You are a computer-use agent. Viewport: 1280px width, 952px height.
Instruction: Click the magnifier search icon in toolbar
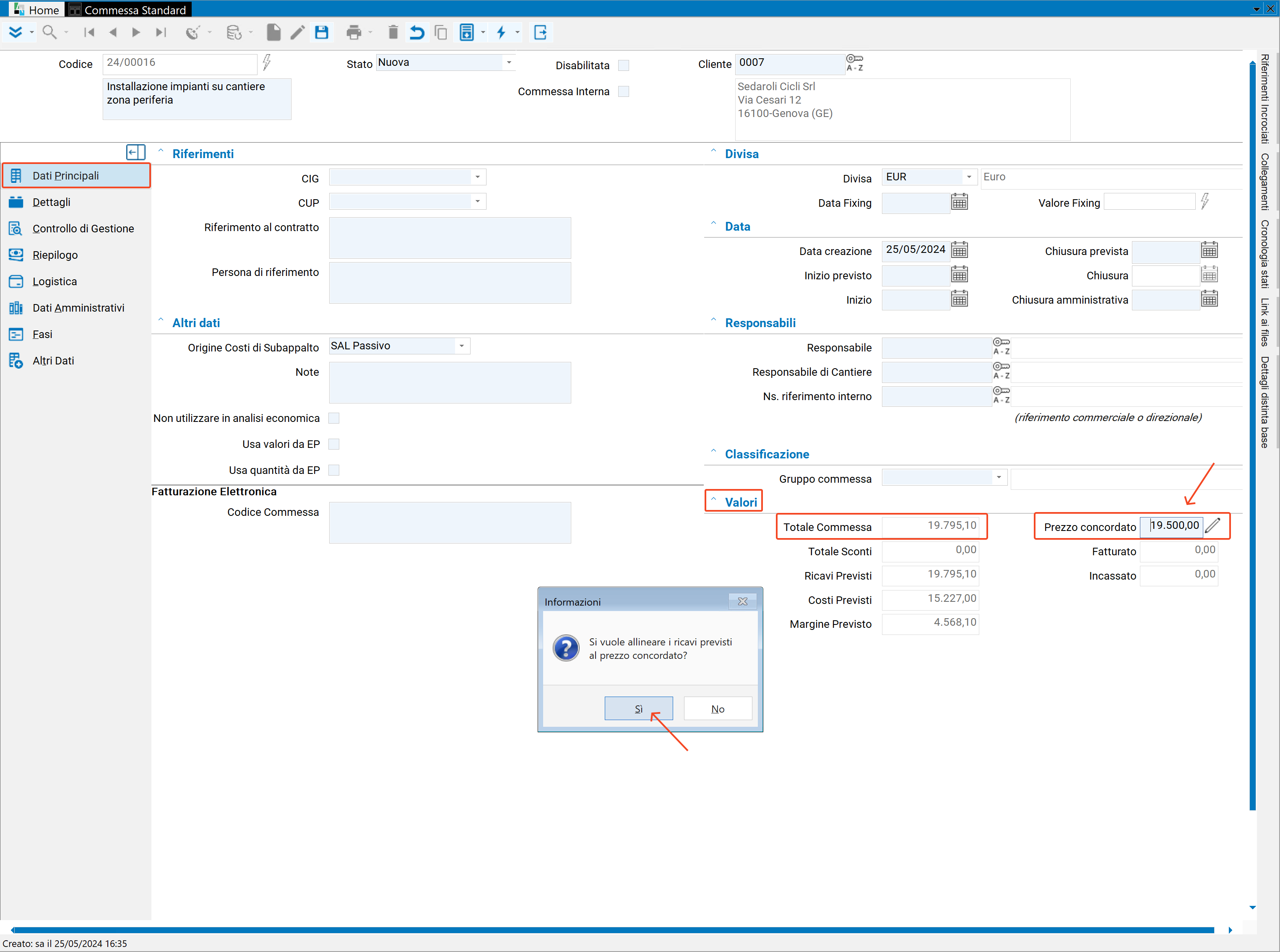[49, 32]
